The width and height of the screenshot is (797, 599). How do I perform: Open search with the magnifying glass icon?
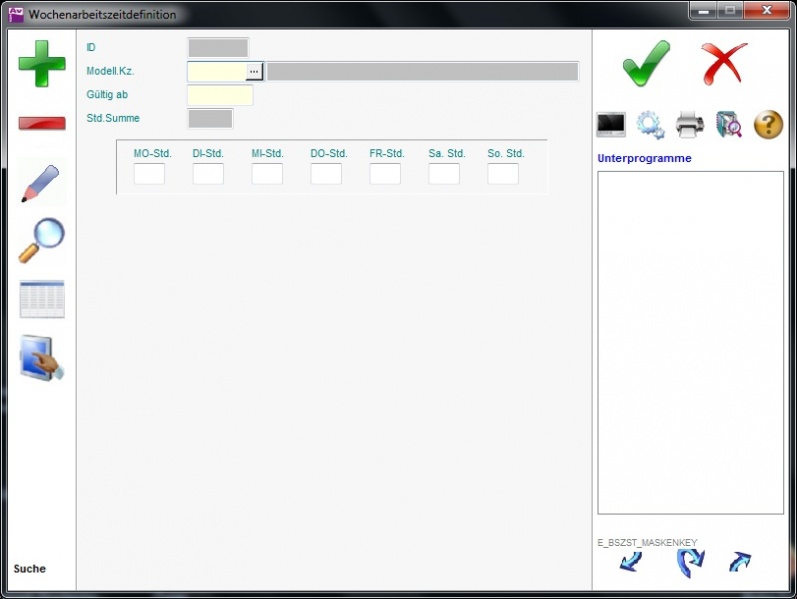[42, 240]
